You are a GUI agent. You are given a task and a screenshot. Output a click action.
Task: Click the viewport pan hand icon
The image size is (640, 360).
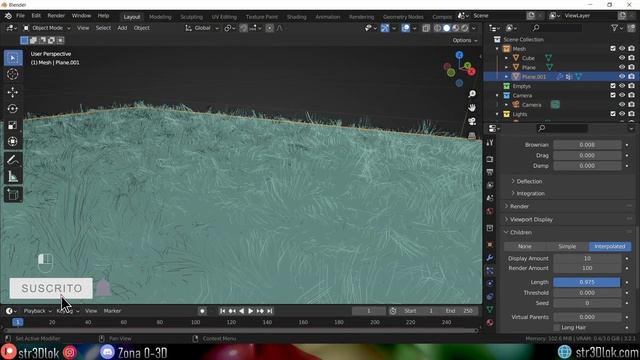pyautogui.click(x=472, y=108)
